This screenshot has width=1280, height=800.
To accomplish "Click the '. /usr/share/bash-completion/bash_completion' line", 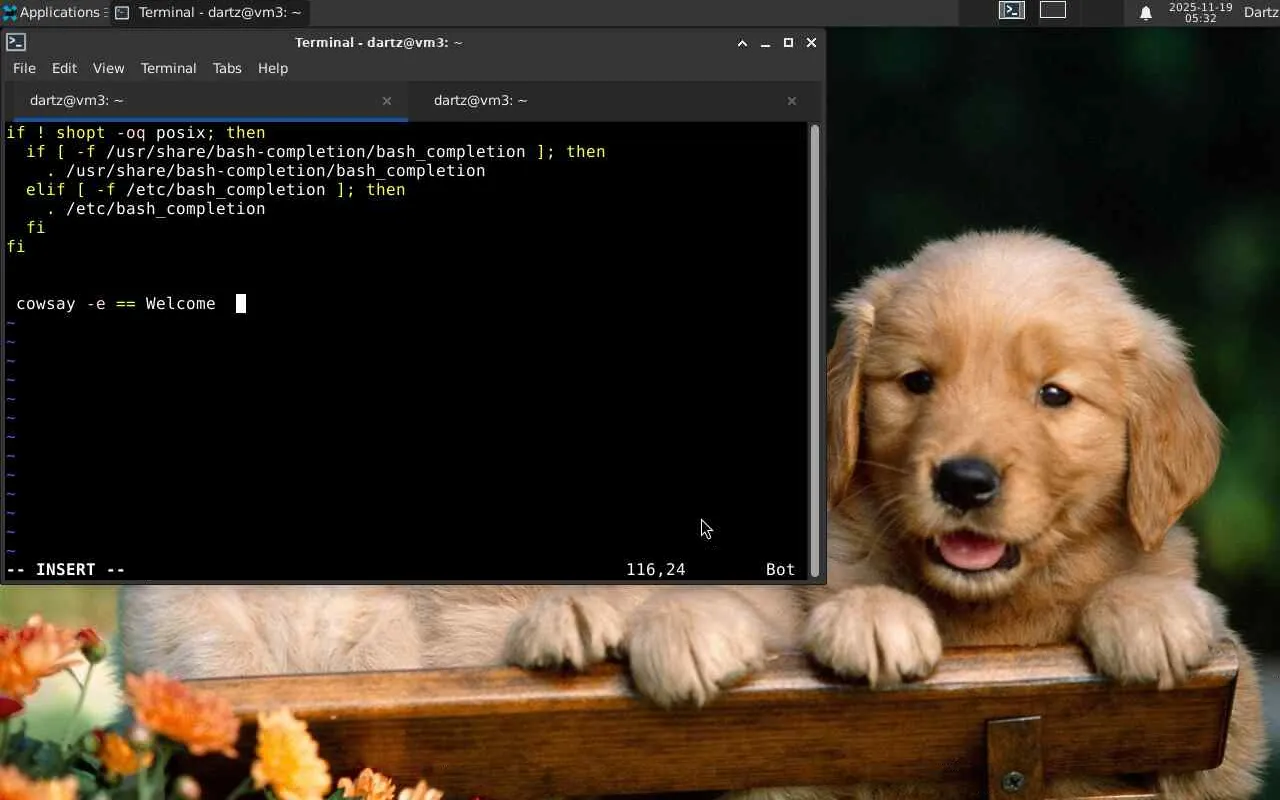I will [x=266, y=171].
